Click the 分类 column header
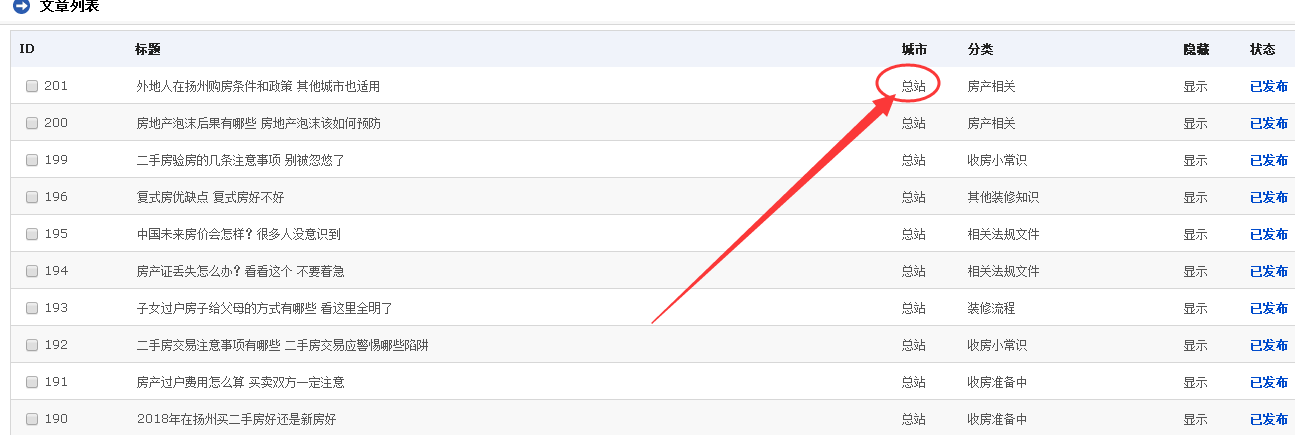 [x=980, y=49]
